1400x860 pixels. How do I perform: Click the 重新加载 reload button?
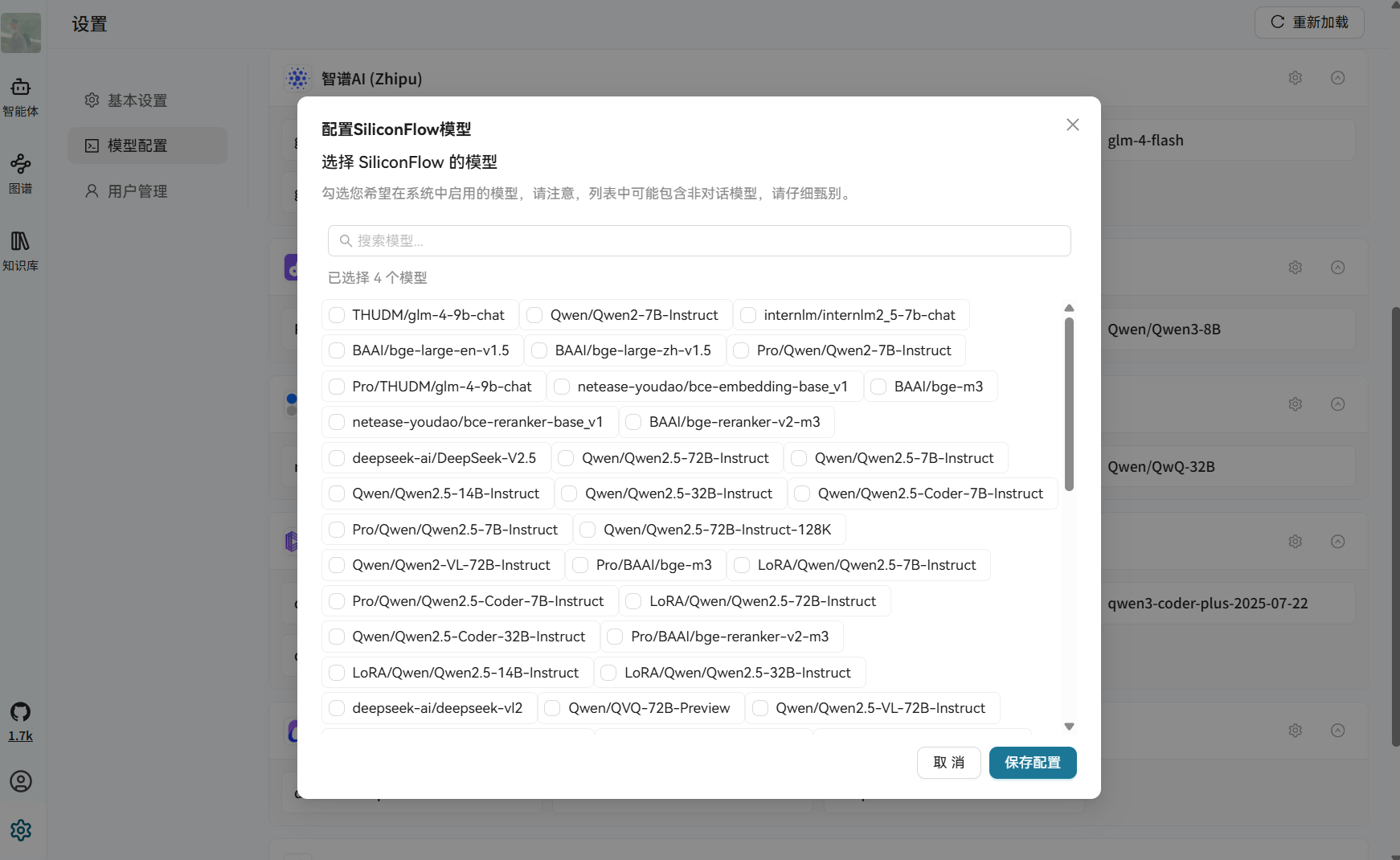(x=1309, y=23)
